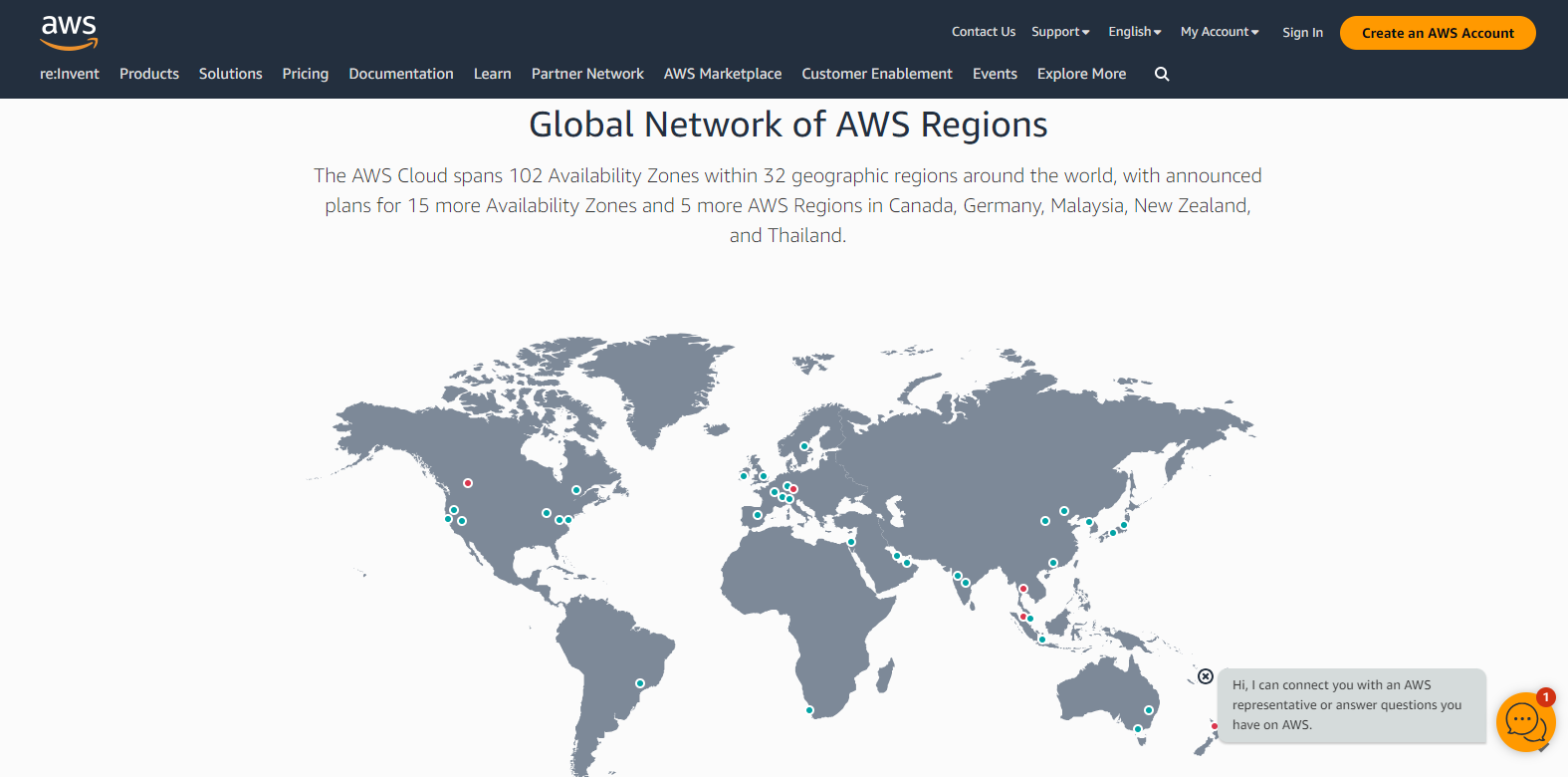Open the orange chat assistant bubble
1568x777 pixels.
coord(1525,721)
